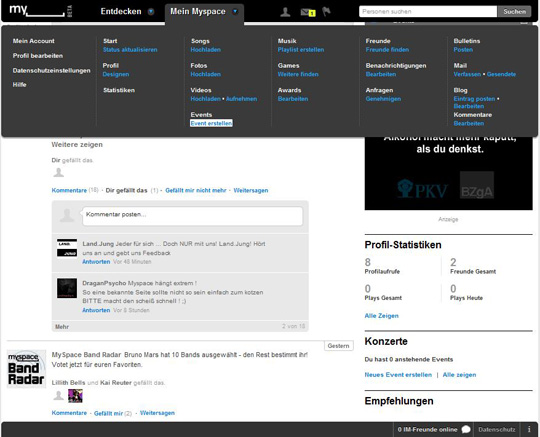
Task: Open the profile person icon in header
Action: 285,12
